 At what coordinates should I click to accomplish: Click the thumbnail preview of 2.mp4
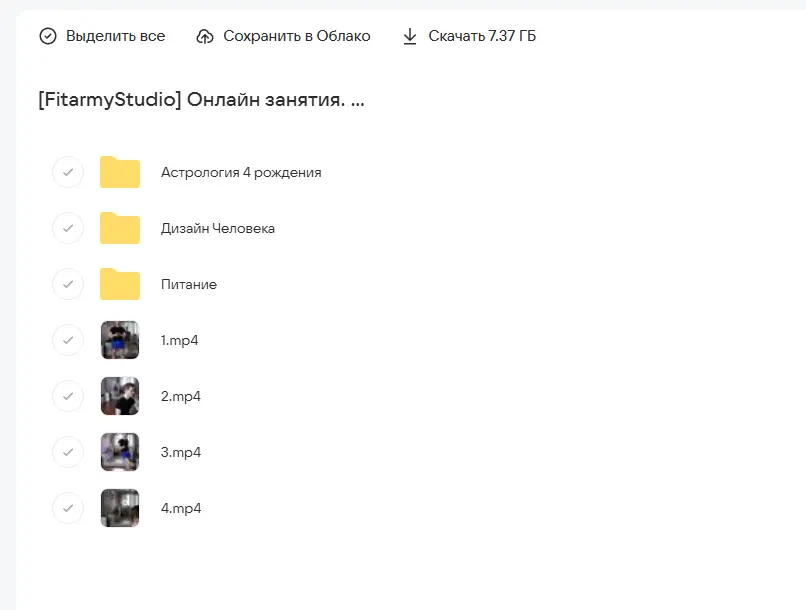click(x=119, y=396)
